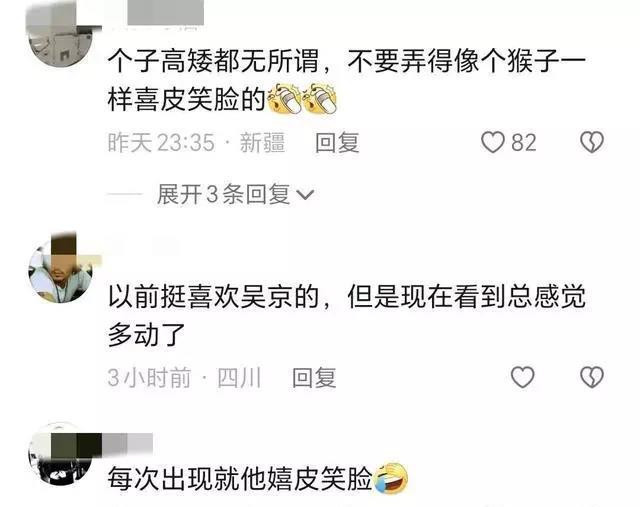Tap the blurred username of first commenter

165,12
